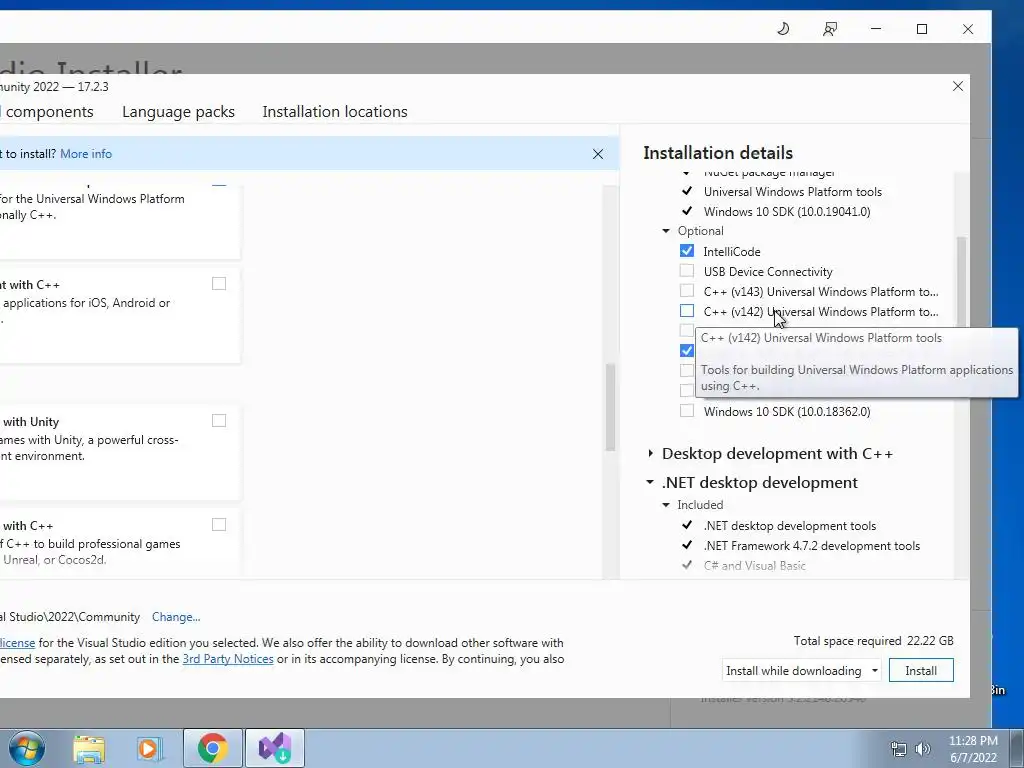Open volume control tray icon
Viewport: 1024px width, 768px height.
coord(923,748)
